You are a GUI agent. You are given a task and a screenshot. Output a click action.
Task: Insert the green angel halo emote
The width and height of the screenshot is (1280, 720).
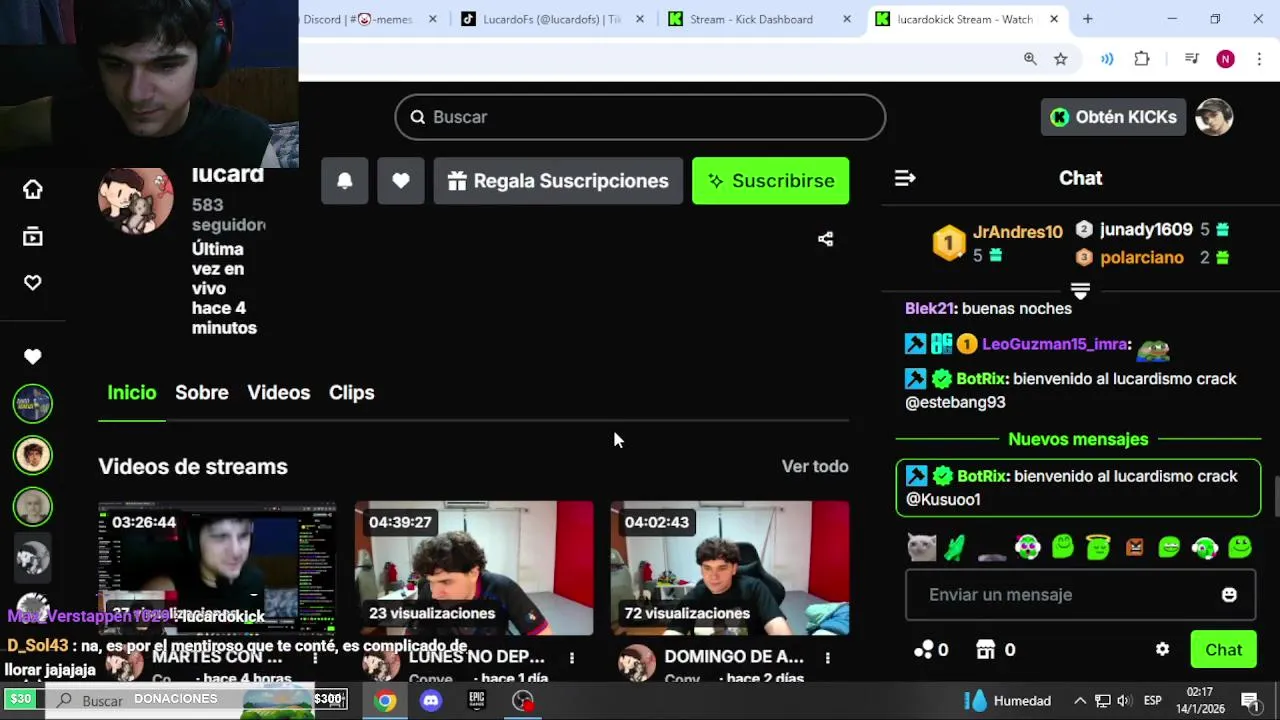click(x=1098, y=547)
